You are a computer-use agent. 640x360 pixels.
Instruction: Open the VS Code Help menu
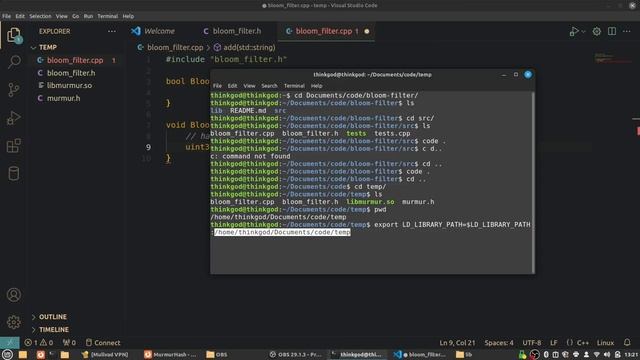[128, 16]
